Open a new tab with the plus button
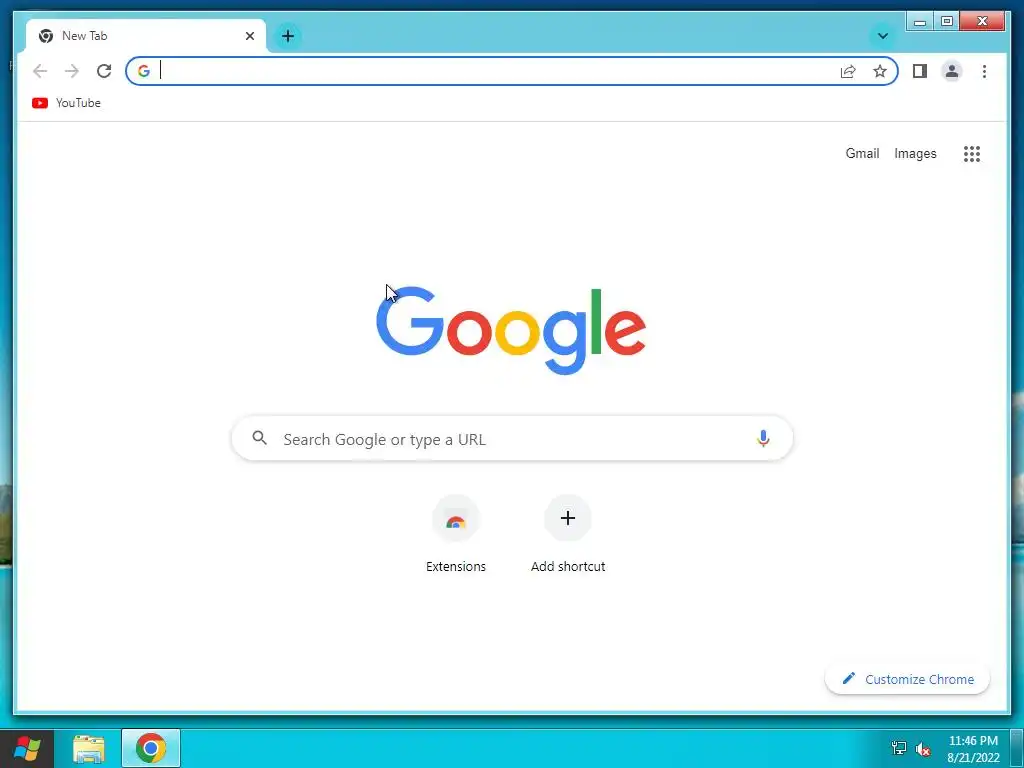This screenshot has height=768, width=1024. point(288,36)
